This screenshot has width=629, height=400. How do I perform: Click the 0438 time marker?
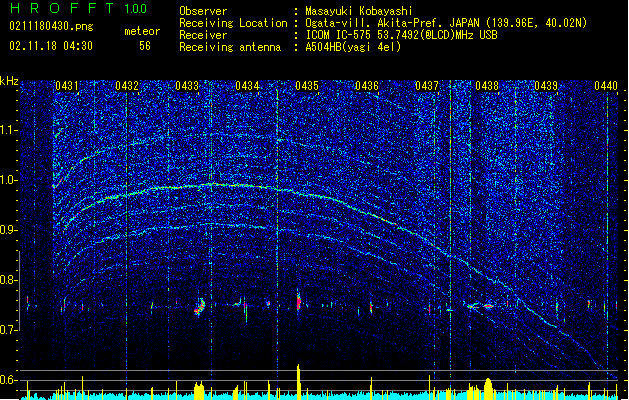tap(487, 86)
